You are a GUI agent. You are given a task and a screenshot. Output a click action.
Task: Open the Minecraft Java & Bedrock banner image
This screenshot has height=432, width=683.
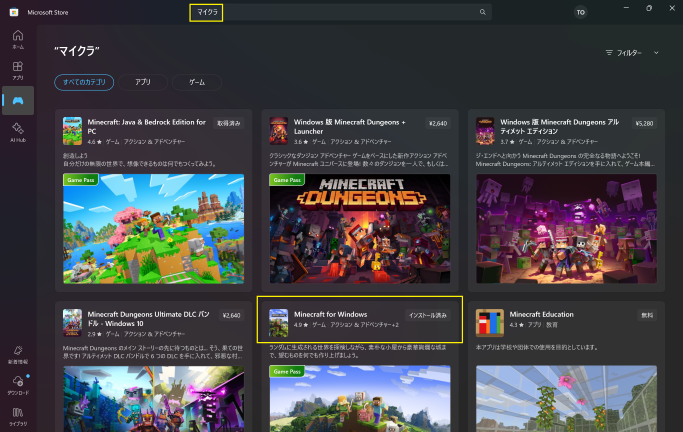pos(152,228)
